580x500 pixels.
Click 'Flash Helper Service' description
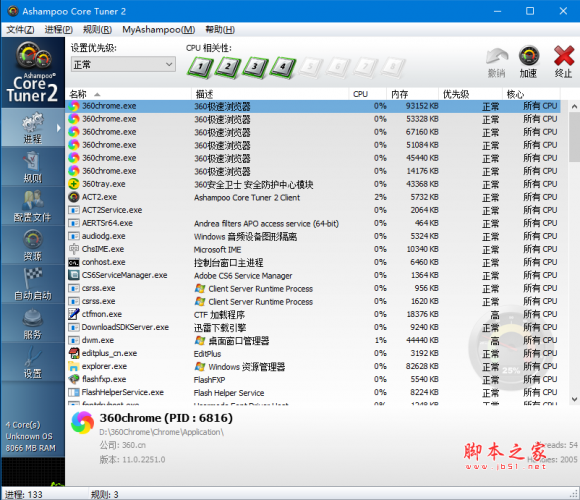[229, 393]
